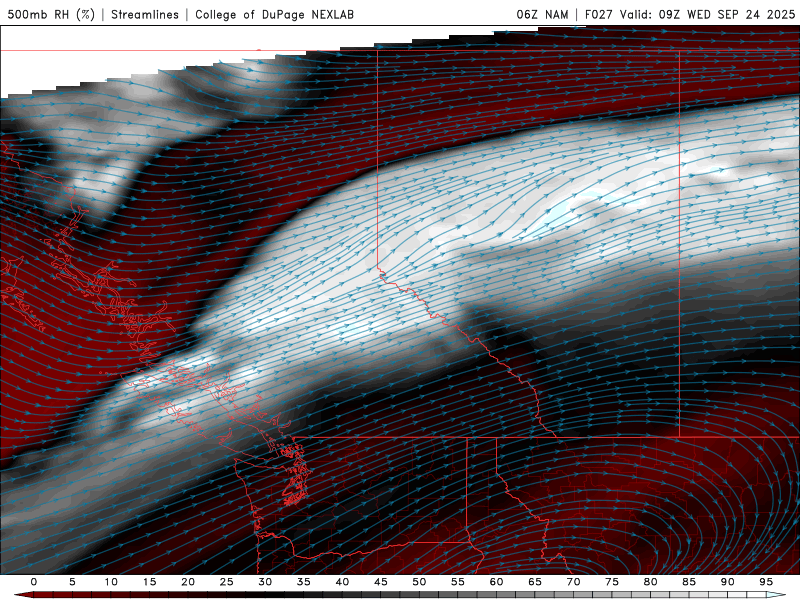Viewport: 800px width, 600px height.
Task: Click the "95" label on color scale
Action: coord(766,582)
